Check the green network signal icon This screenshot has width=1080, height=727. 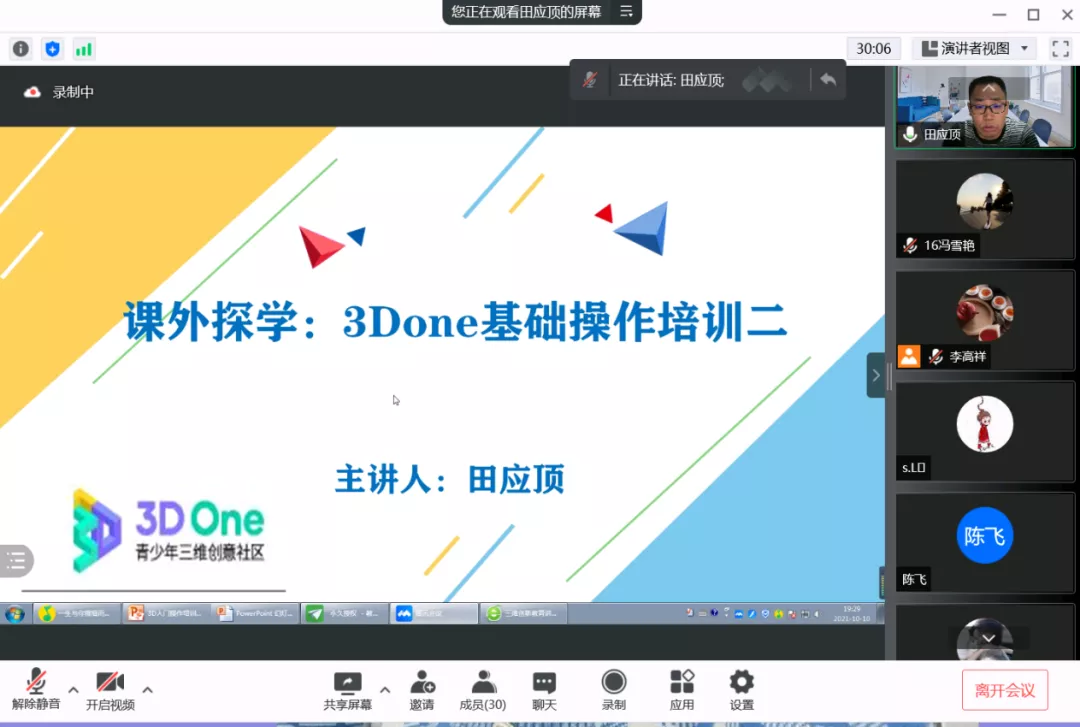point(83,49)
